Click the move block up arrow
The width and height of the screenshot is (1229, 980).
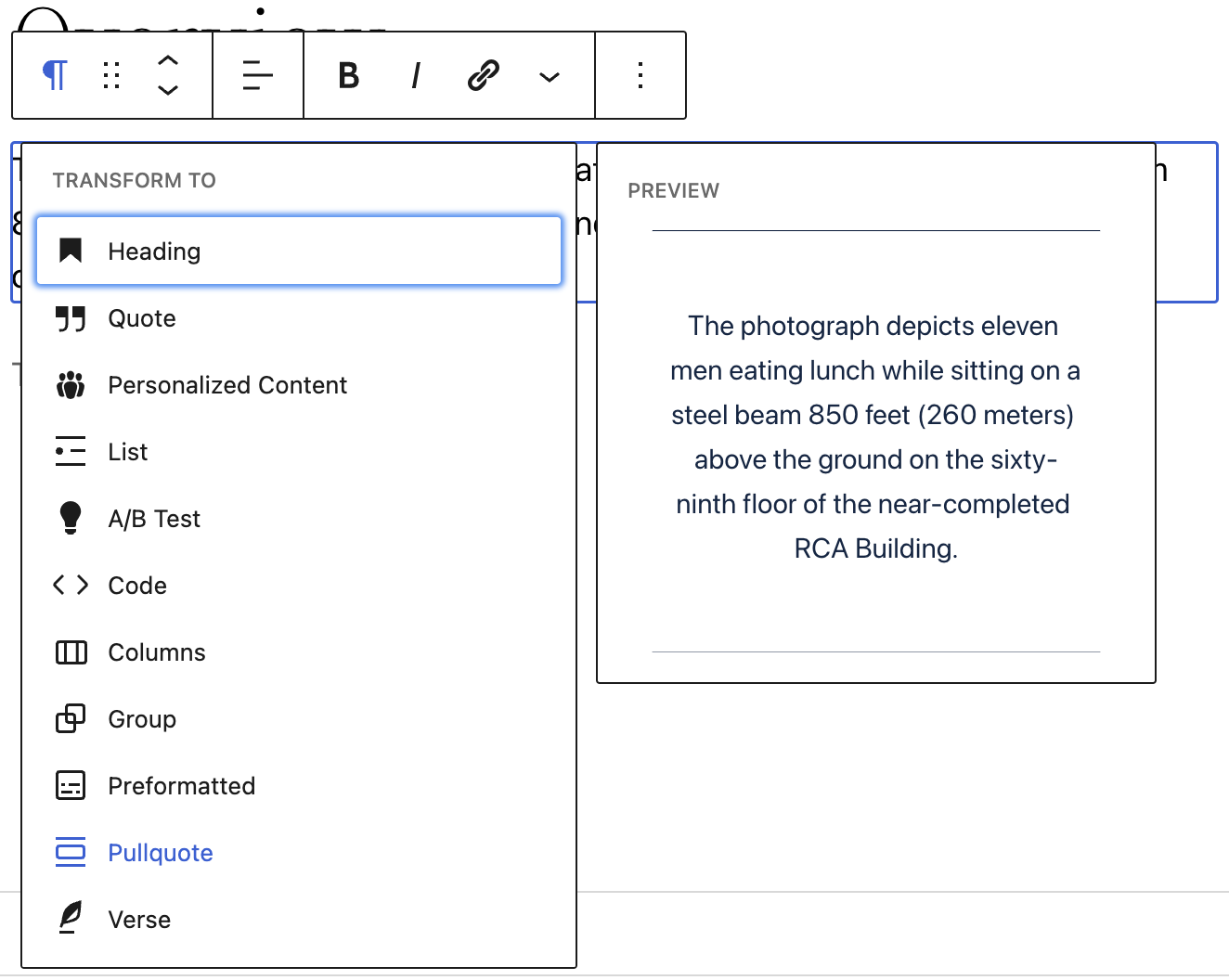[168, 61]
